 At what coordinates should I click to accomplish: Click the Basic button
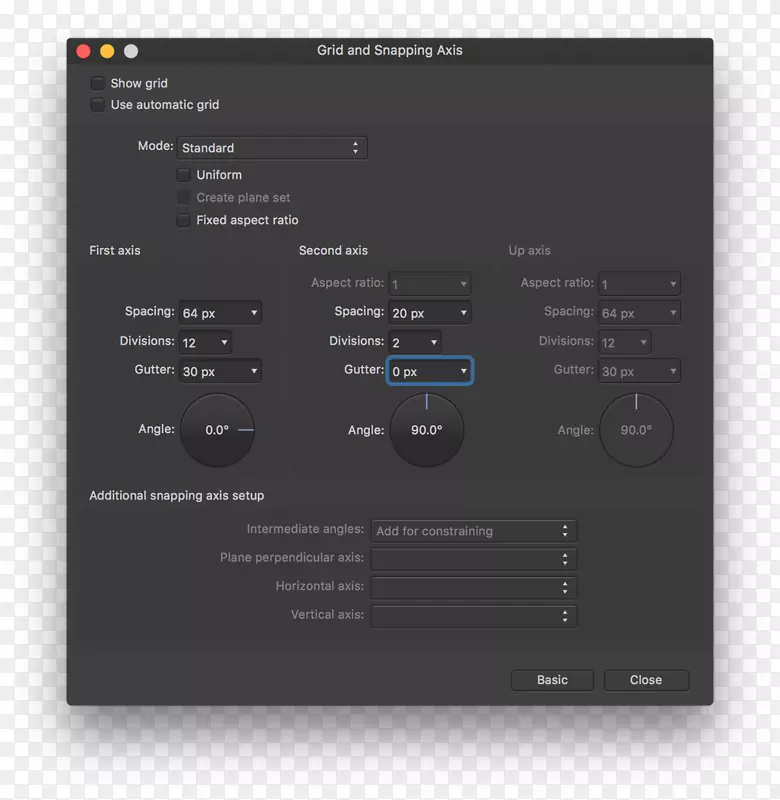552,680
